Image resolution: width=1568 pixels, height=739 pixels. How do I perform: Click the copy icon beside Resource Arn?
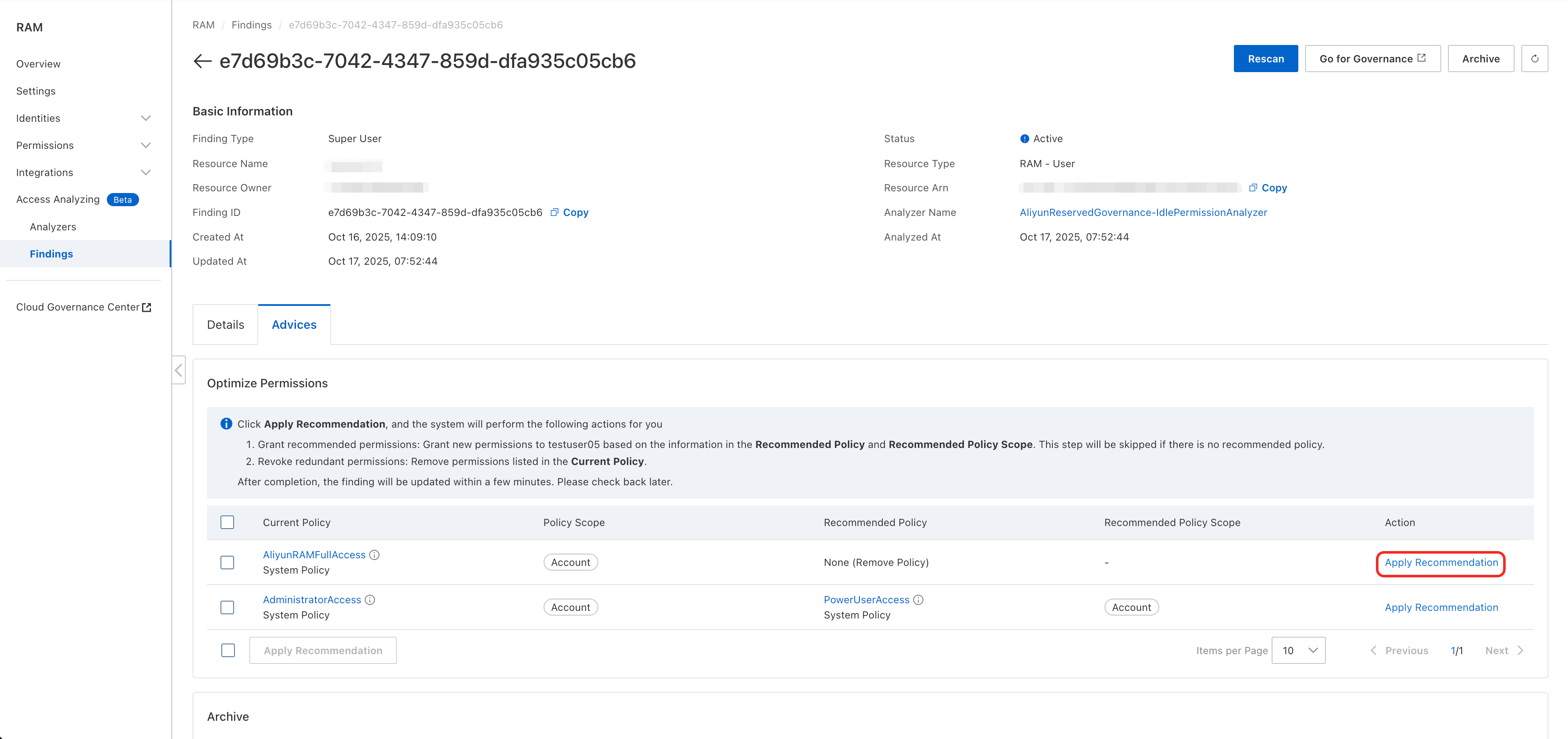1253,188
